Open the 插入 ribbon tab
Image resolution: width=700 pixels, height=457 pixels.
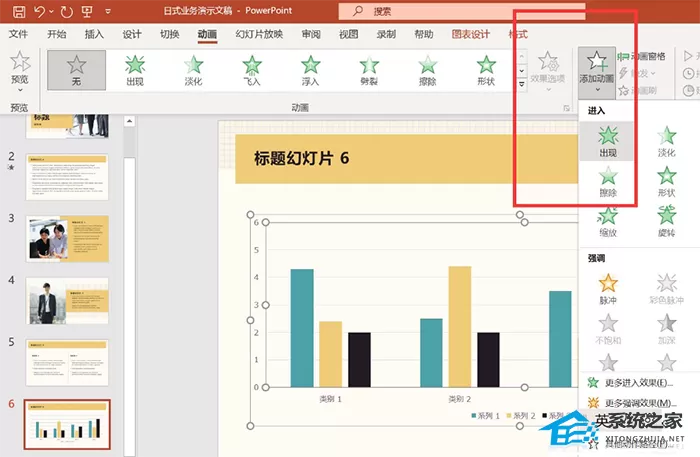pos(94,34)
